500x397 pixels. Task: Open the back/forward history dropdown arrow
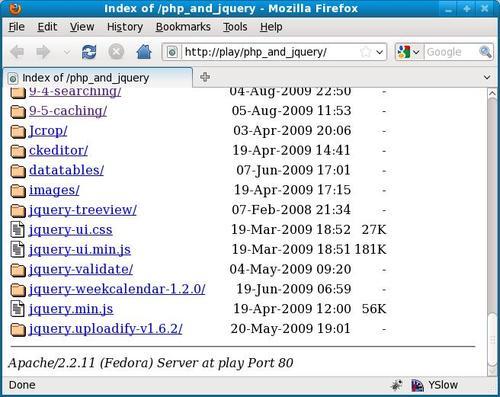pyautogui.click(x=67, y=52)
